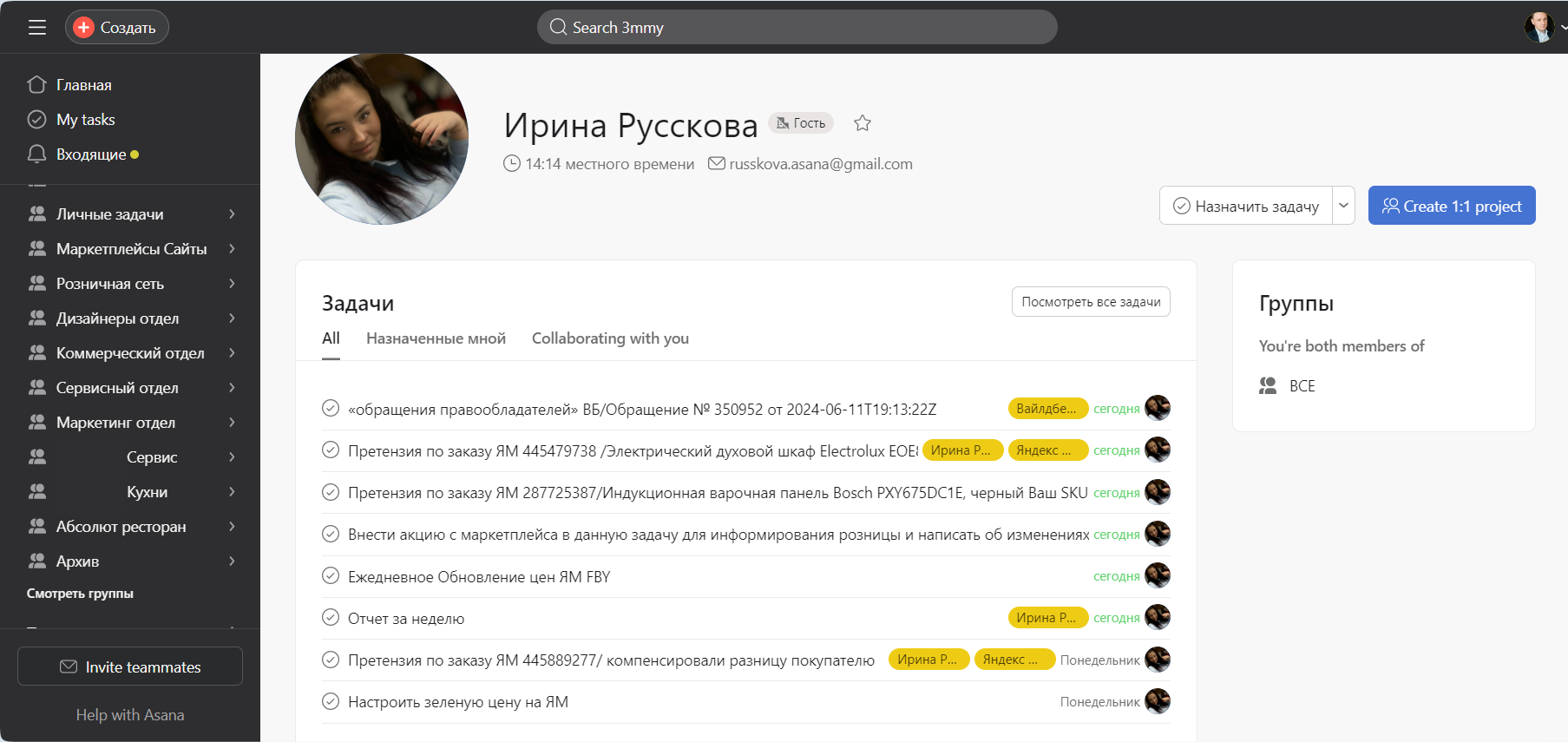The height and width of the screenshot is (742, 1568).
Task: Mark Настроить зеленую цену task complete
Action: [331, 701]
